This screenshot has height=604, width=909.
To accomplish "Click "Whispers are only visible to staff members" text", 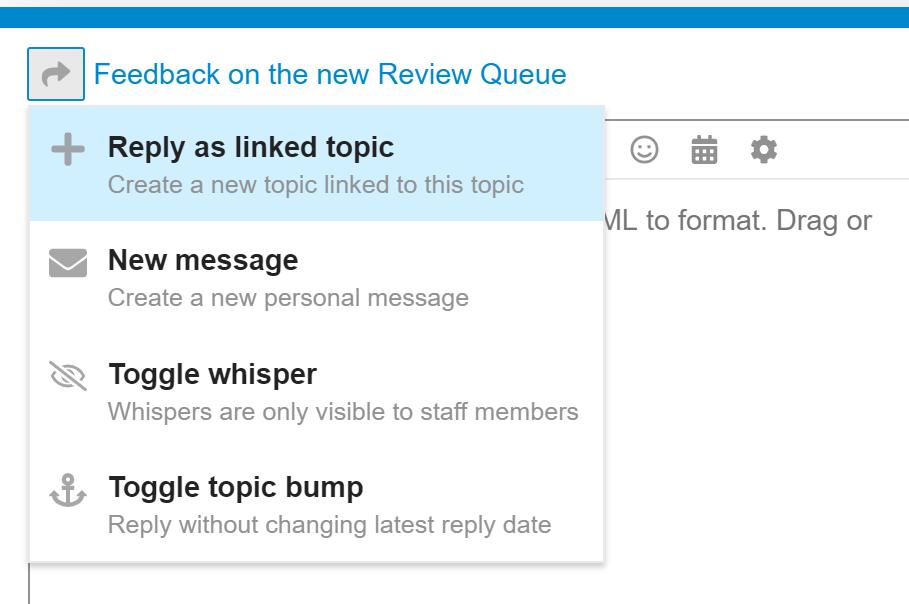I will click(x=343, y=411).
